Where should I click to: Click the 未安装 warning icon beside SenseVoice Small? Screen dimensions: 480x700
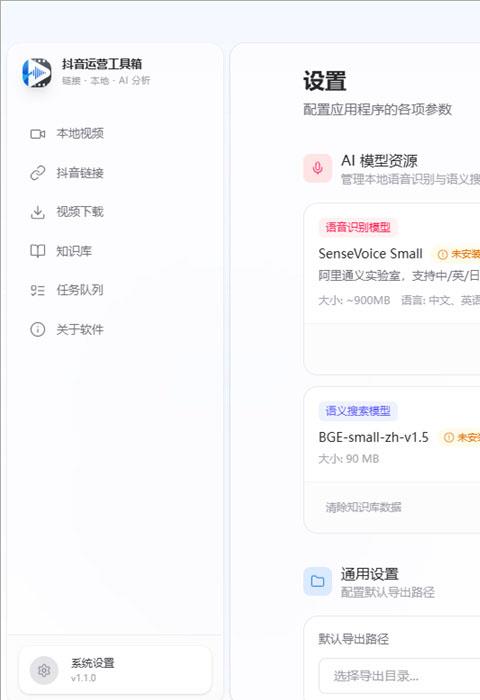pyautogui.click(x=442, y=254)
